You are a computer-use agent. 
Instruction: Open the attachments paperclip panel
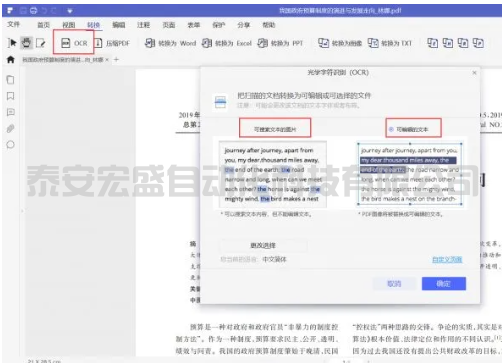[11, 129]
